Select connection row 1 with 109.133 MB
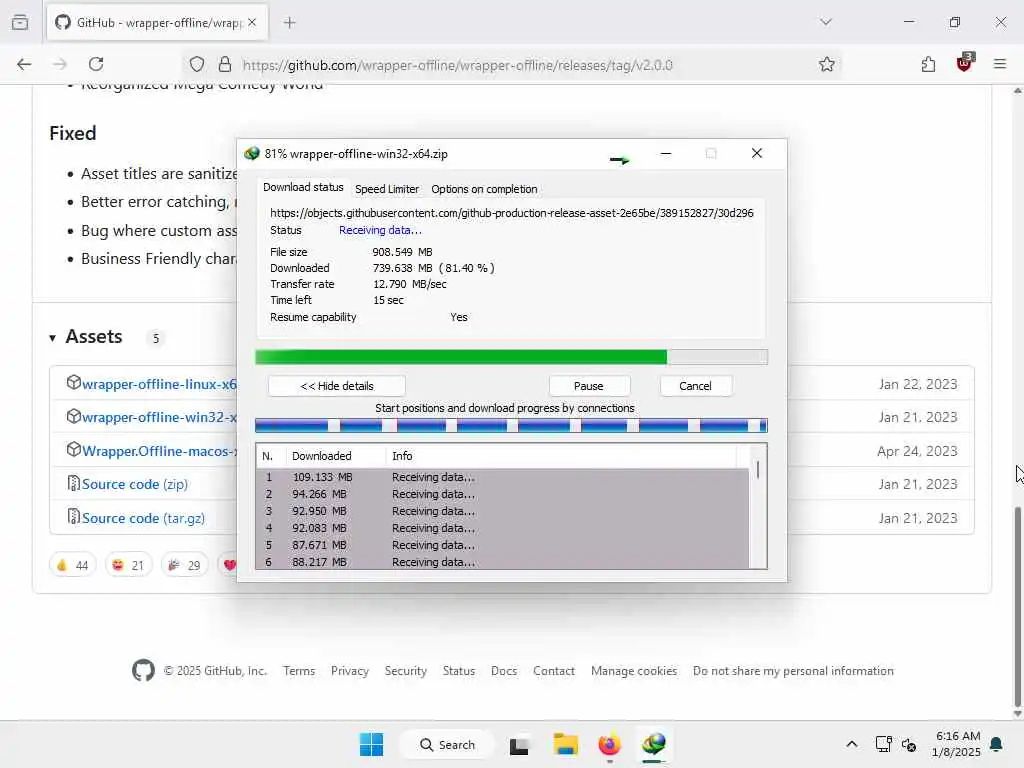The height and width of the screenshot is (768, 1024). [x=503, y=477]
